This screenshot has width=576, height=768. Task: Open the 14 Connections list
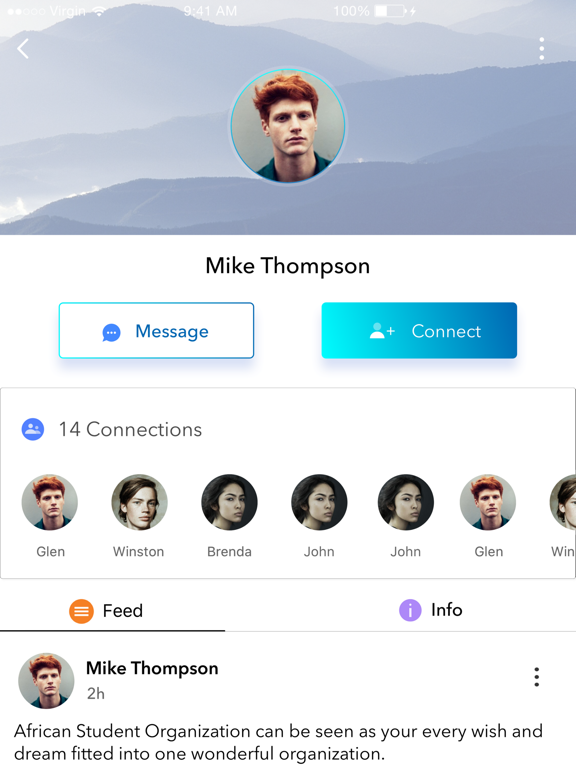[130, 429]
